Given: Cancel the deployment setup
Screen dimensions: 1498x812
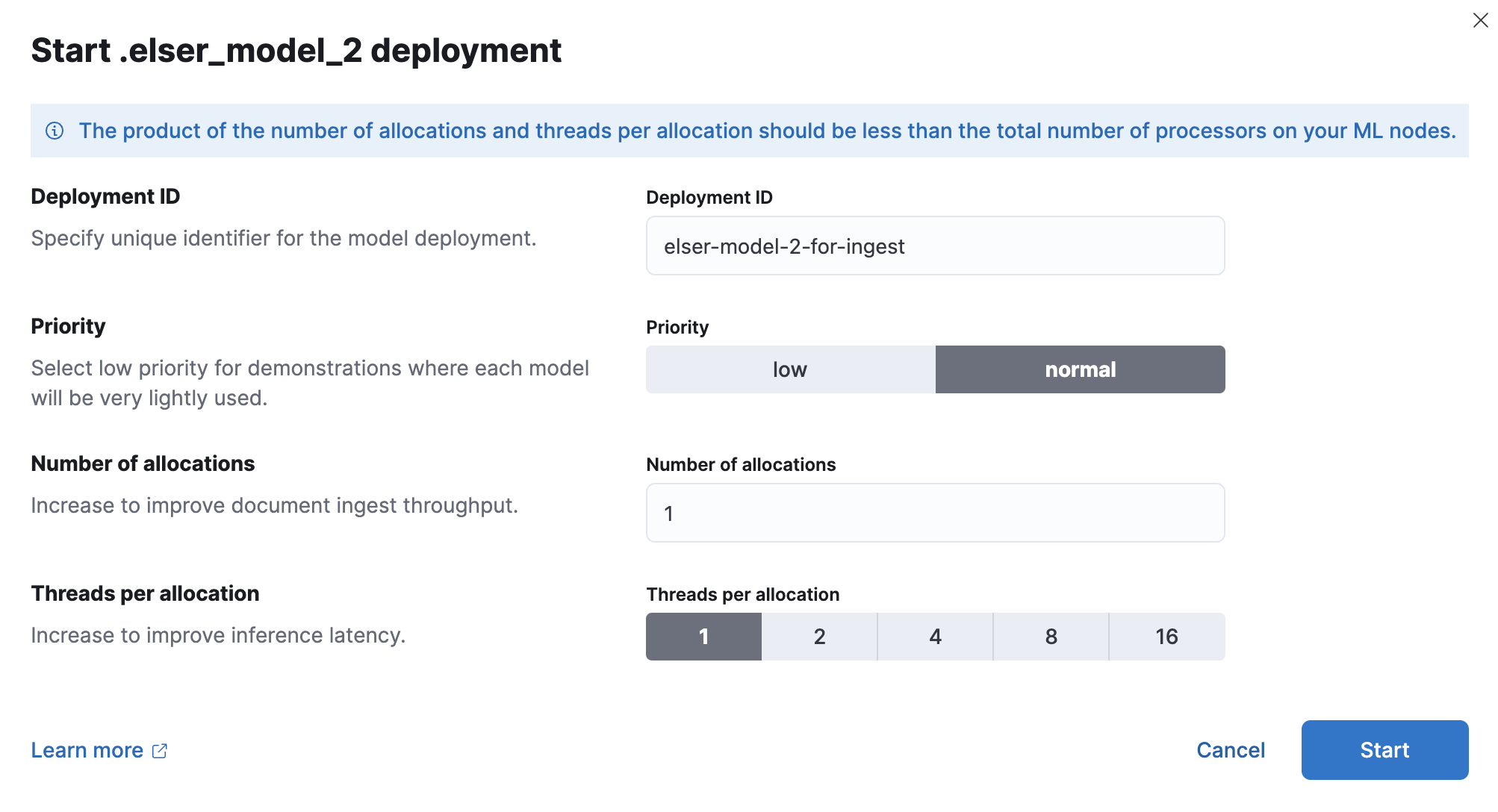Looking at the screenshot, I should 1231,750.
